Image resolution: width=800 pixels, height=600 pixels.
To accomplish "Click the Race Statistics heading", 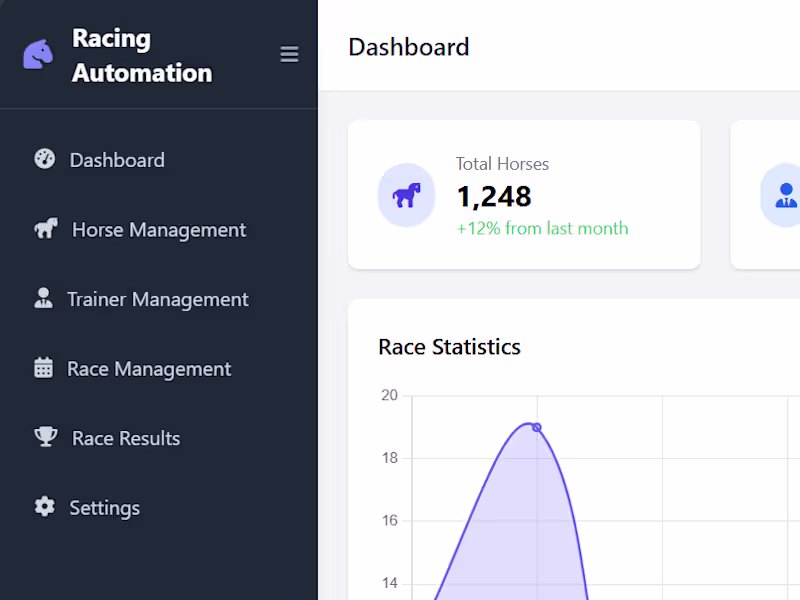I will point(449,347).
